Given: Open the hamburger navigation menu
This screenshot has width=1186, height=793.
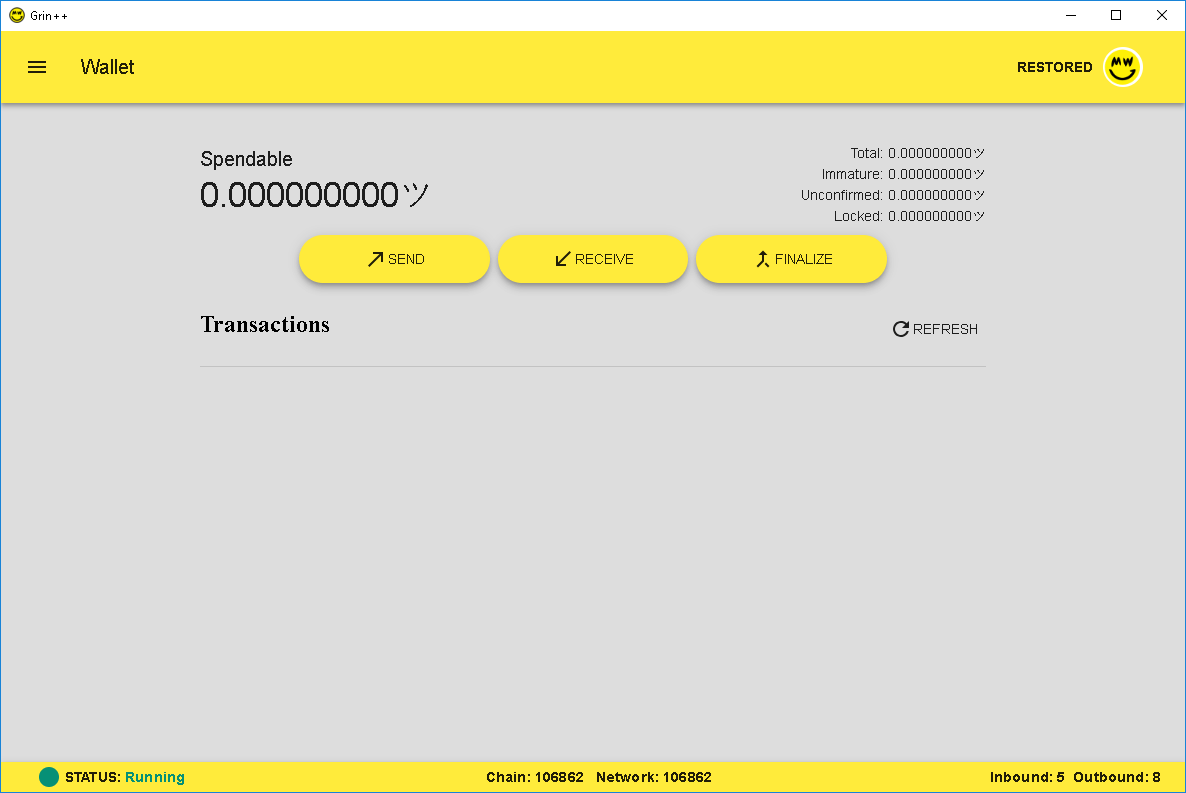Looking at the screenshot, I should tap(37, 67).
